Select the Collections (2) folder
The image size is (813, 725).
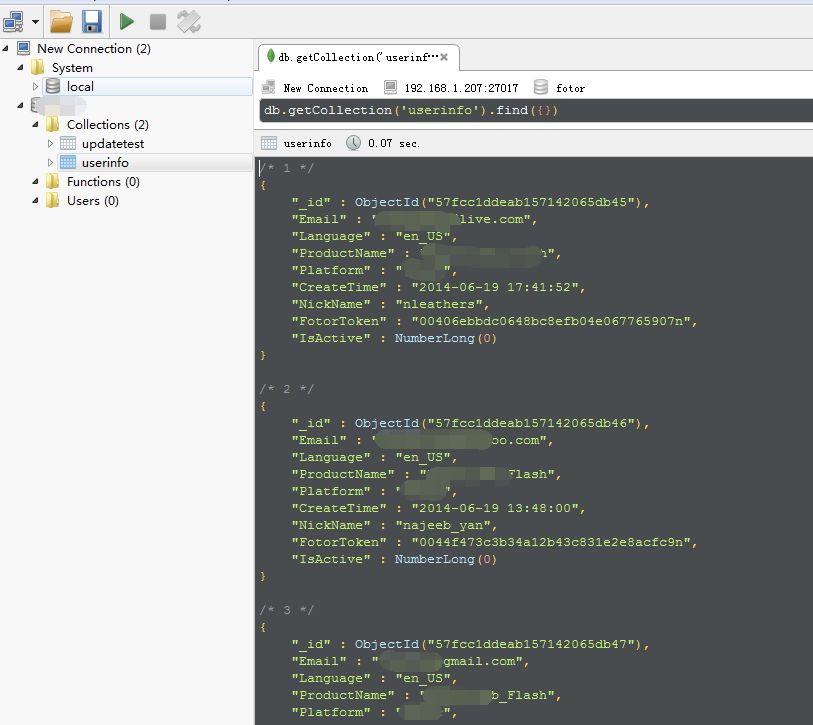pos(107,125)
